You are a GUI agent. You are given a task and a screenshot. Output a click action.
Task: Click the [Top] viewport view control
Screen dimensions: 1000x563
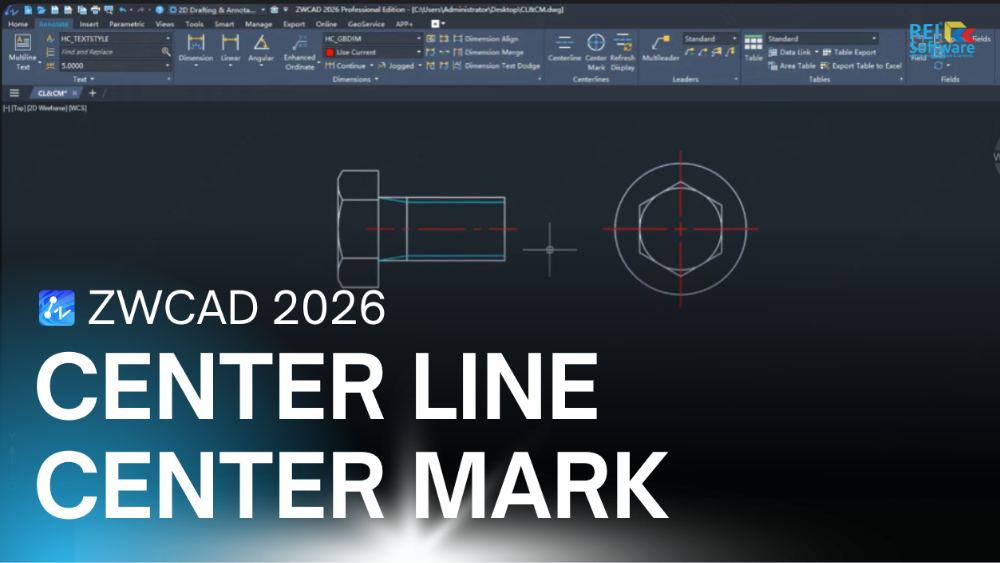click(x=18, y=108)
